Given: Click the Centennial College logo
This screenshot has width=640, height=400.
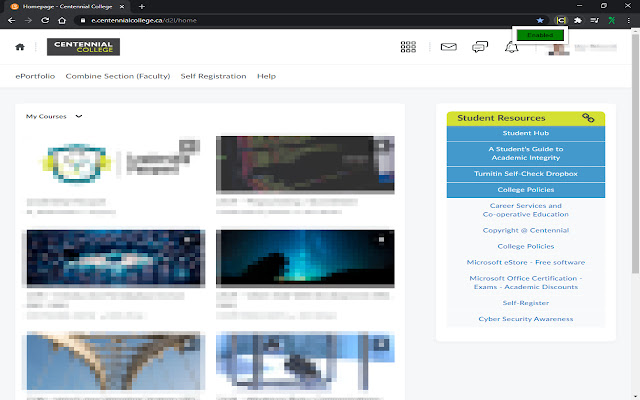Looking at the screenshot, I should 83,47.
